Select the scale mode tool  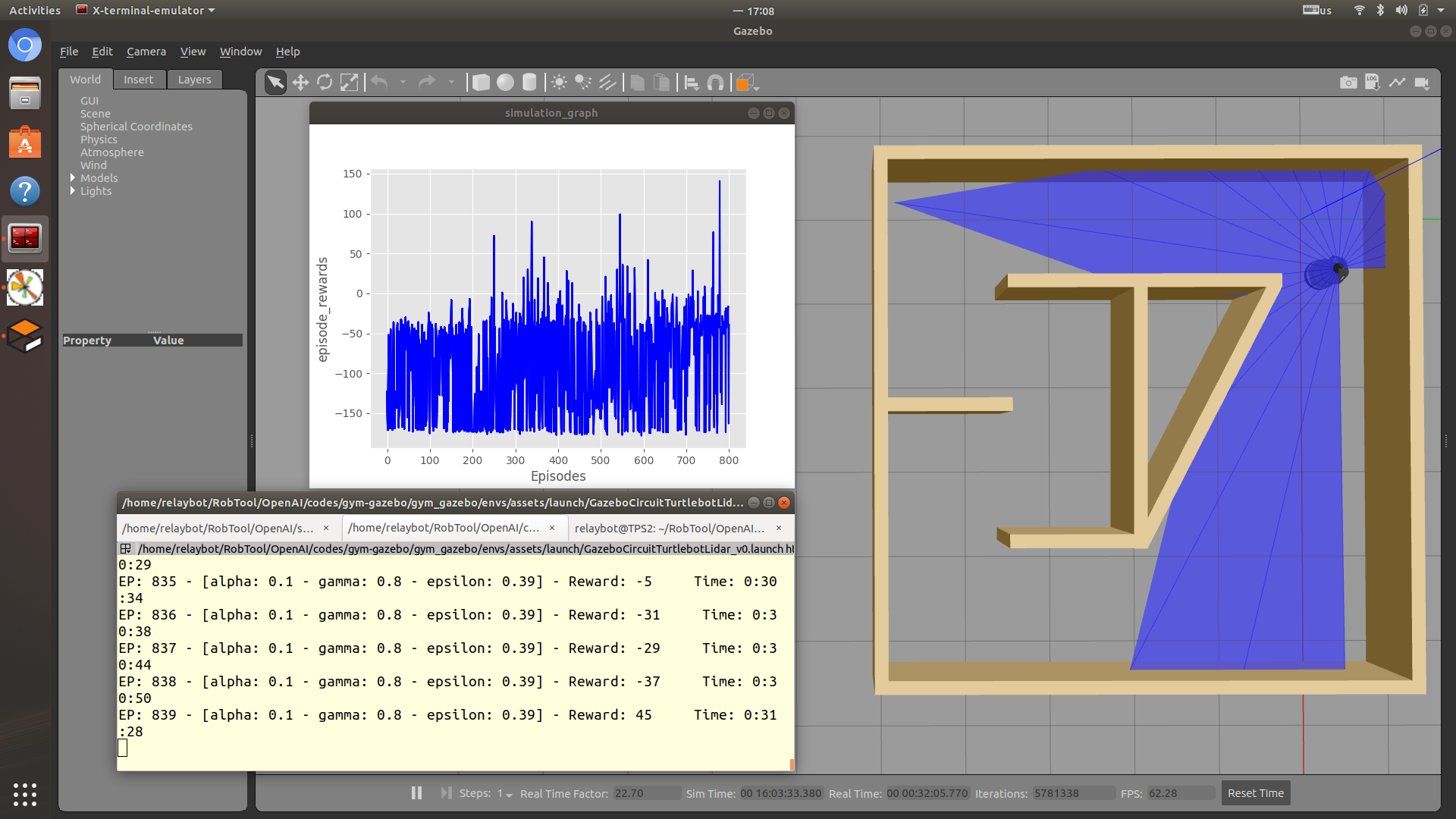tap(349, 83)
